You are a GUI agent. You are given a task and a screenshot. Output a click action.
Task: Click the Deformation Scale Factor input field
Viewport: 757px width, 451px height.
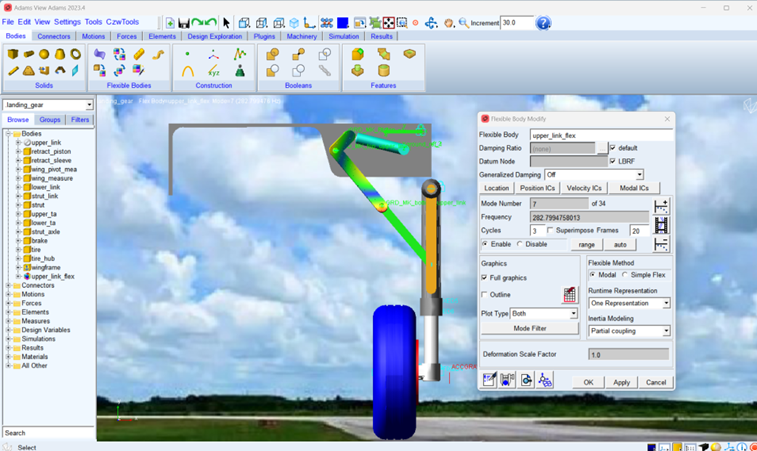click(628, 354)
